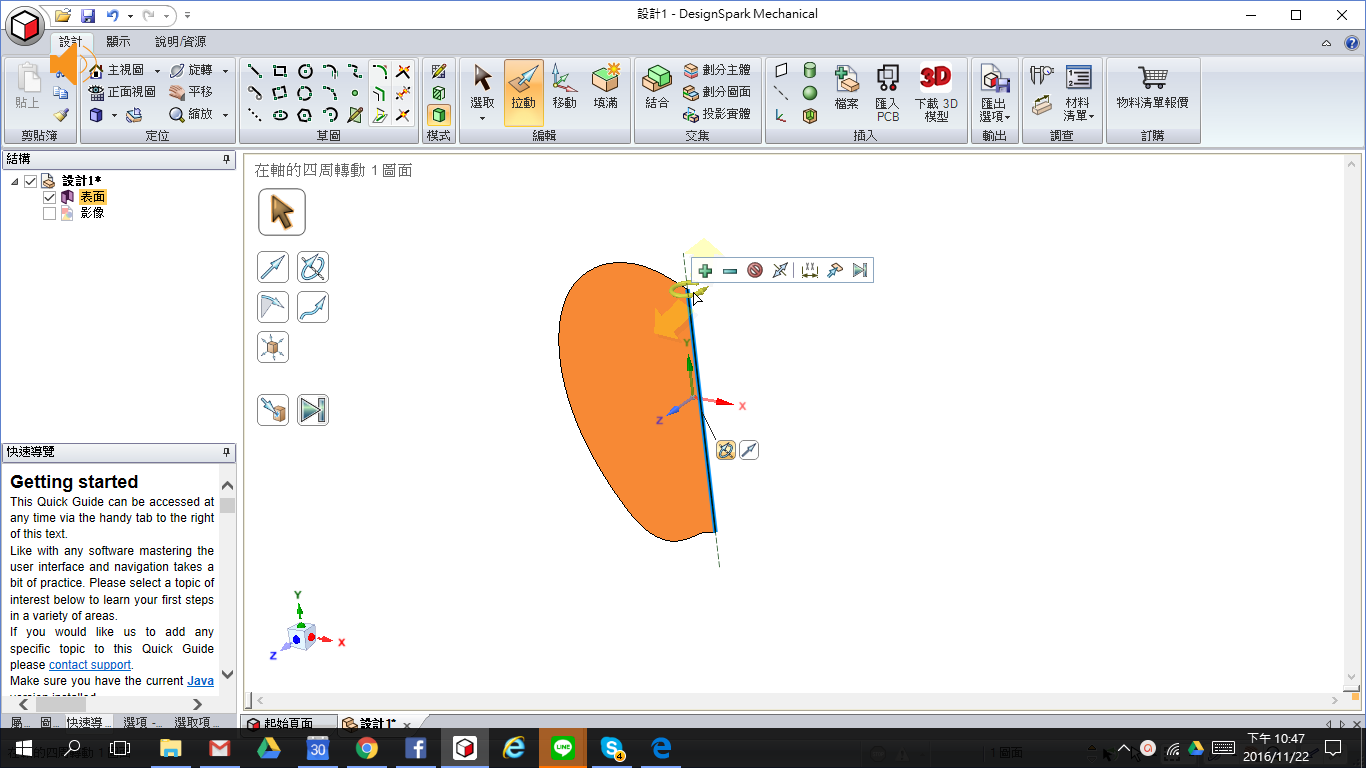Click 劃分主體 (Split Body) button
Viewport: 1366px width, 768px height.
(716, 70)
